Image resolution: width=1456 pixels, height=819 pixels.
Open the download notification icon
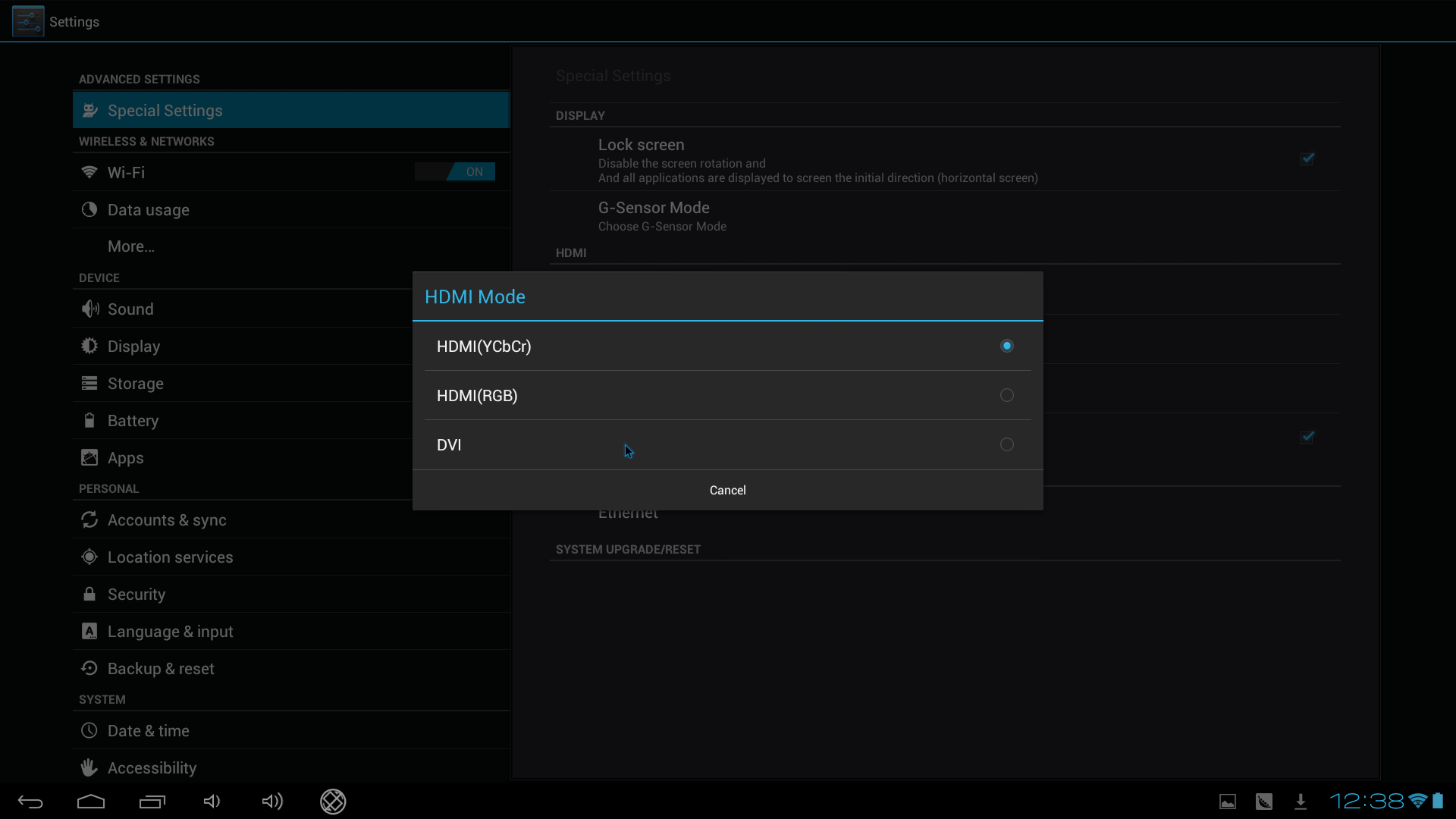[1301, 802]
